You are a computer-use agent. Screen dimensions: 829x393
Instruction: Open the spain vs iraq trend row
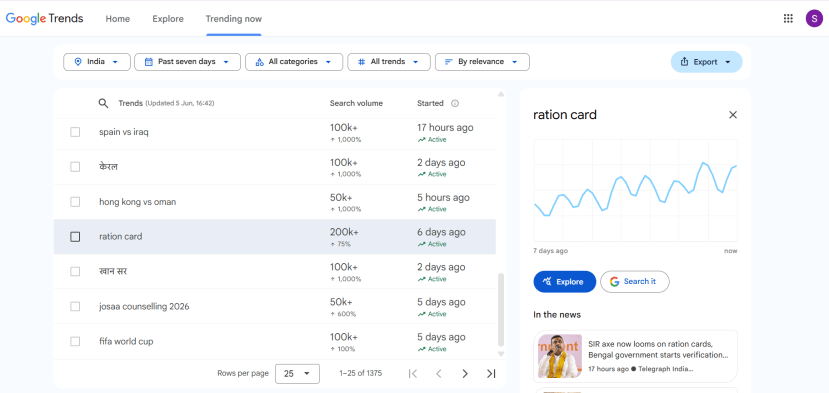point(275,132)
